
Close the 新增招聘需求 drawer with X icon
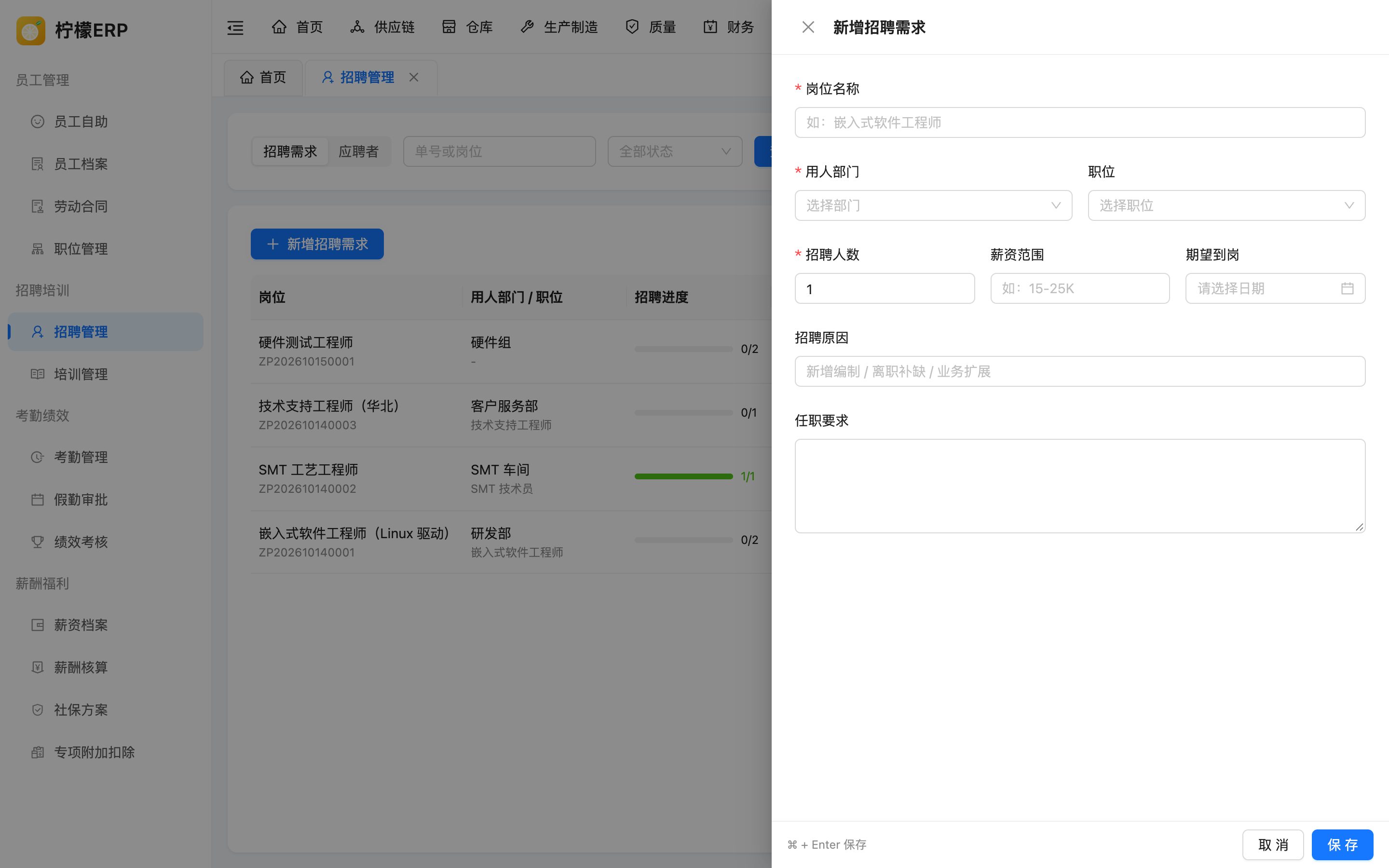(x=807, y=27)
